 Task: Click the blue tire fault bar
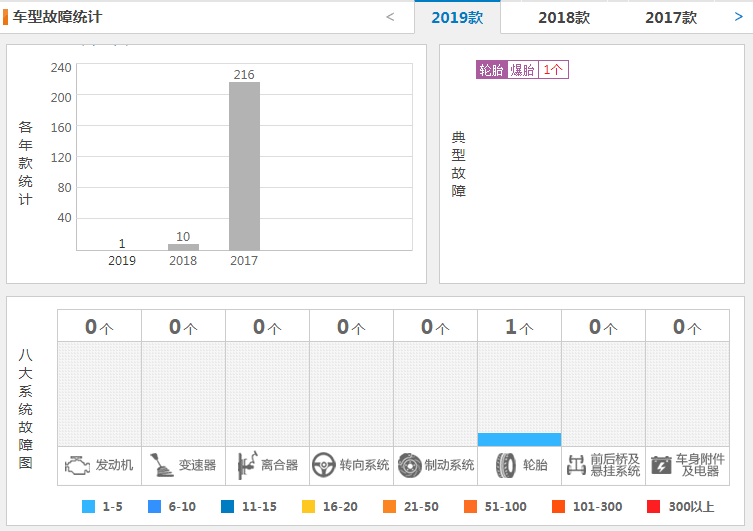click(519, 439)
